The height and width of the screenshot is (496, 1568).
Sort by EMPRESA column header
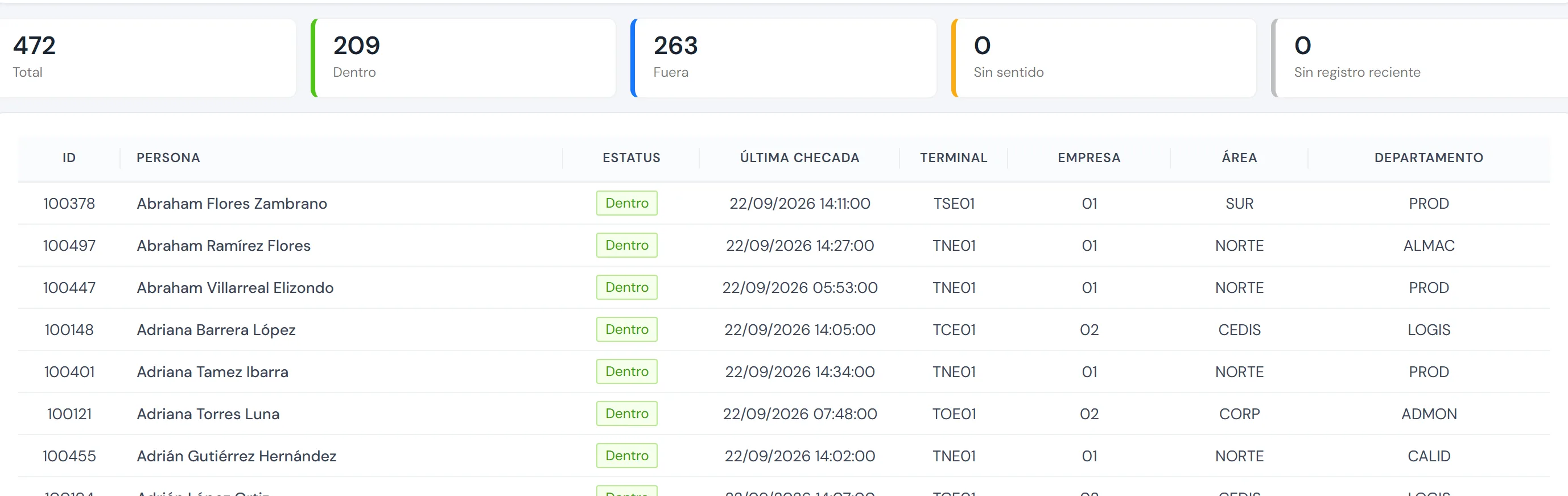1089,158
